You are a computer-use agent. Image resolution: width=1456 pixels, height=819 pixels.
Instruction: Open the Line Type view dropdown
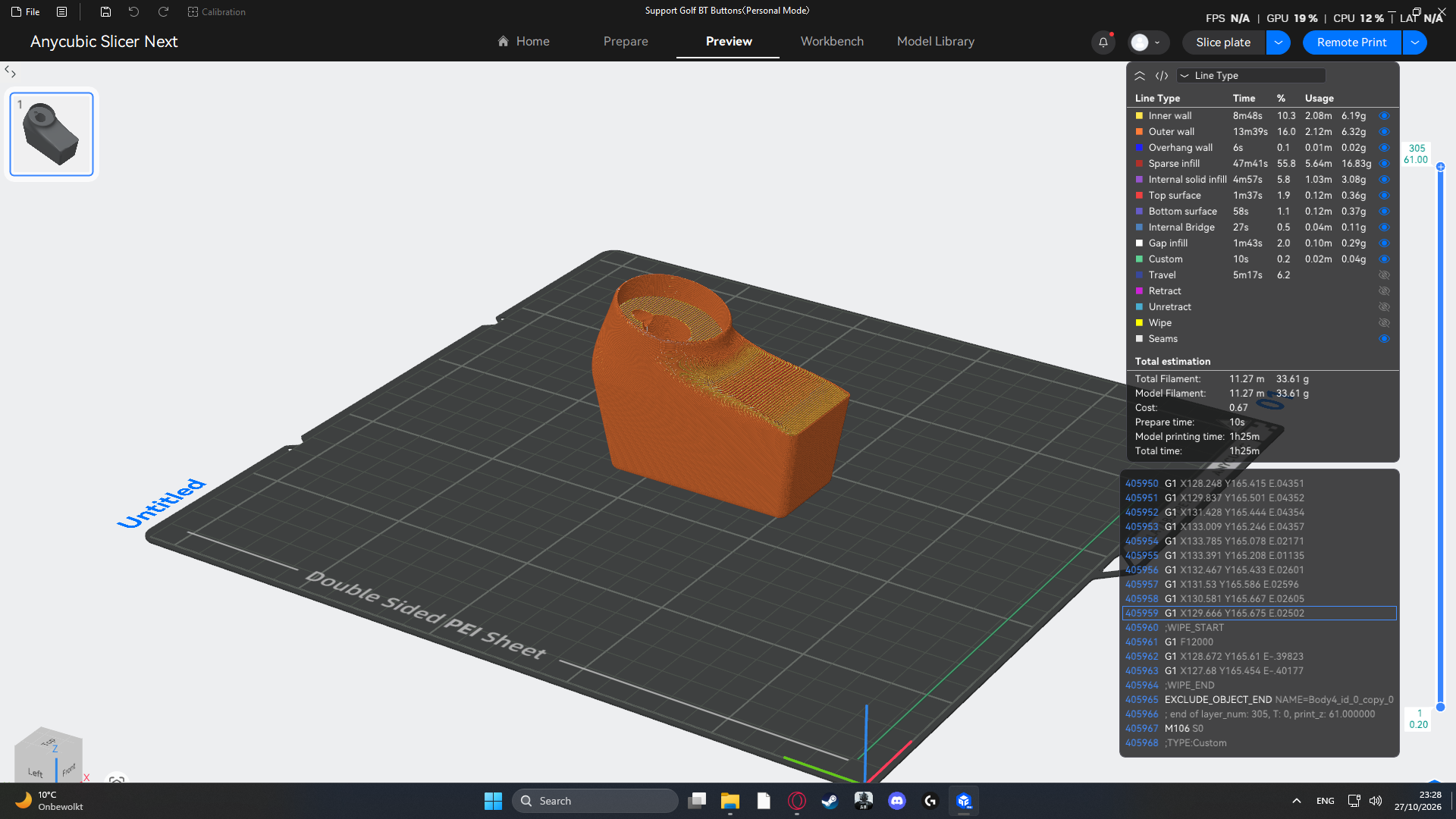pos(1250,75)
